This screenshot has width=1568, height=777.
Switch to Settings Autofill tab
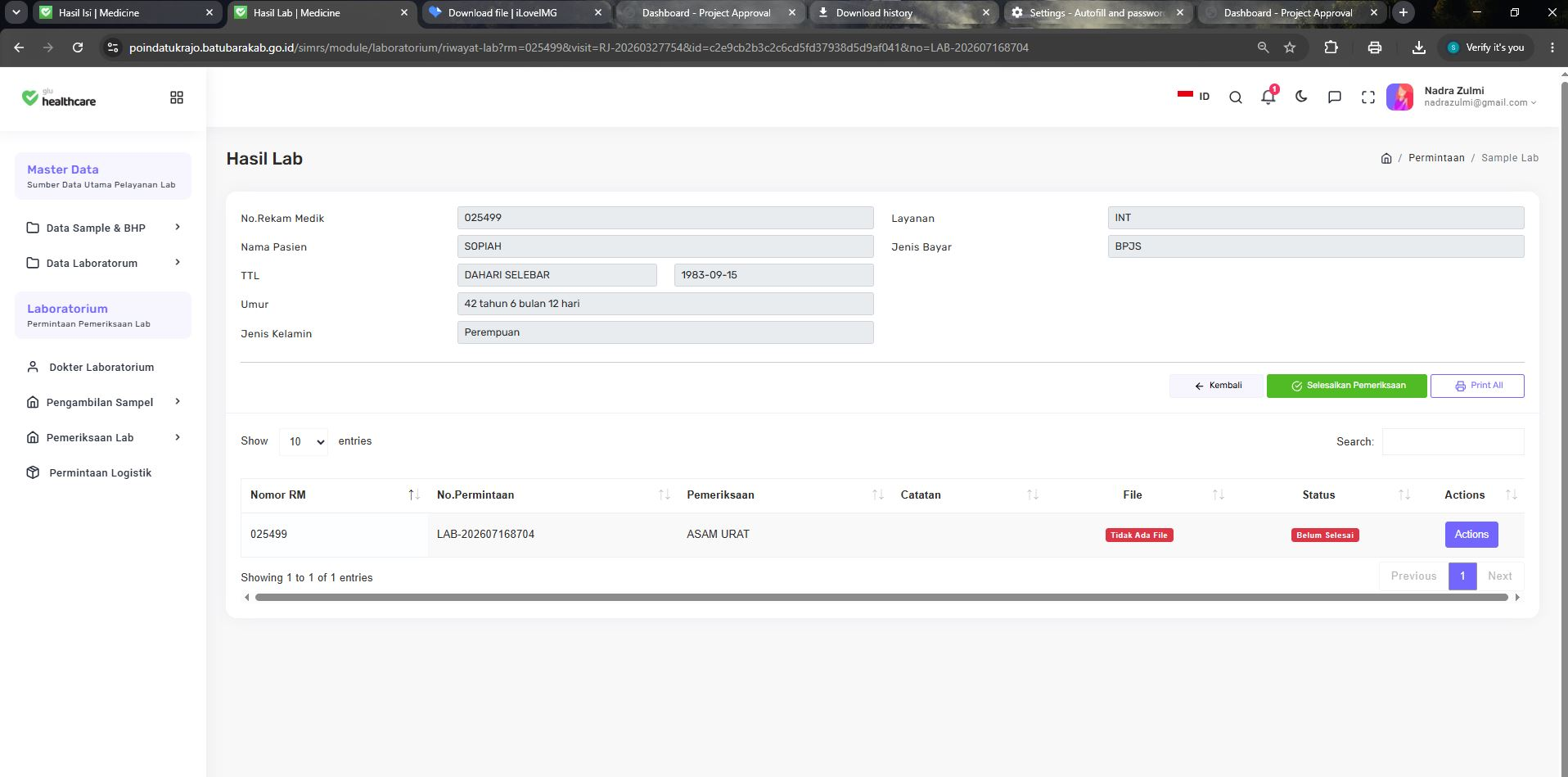coord(1097,12)
